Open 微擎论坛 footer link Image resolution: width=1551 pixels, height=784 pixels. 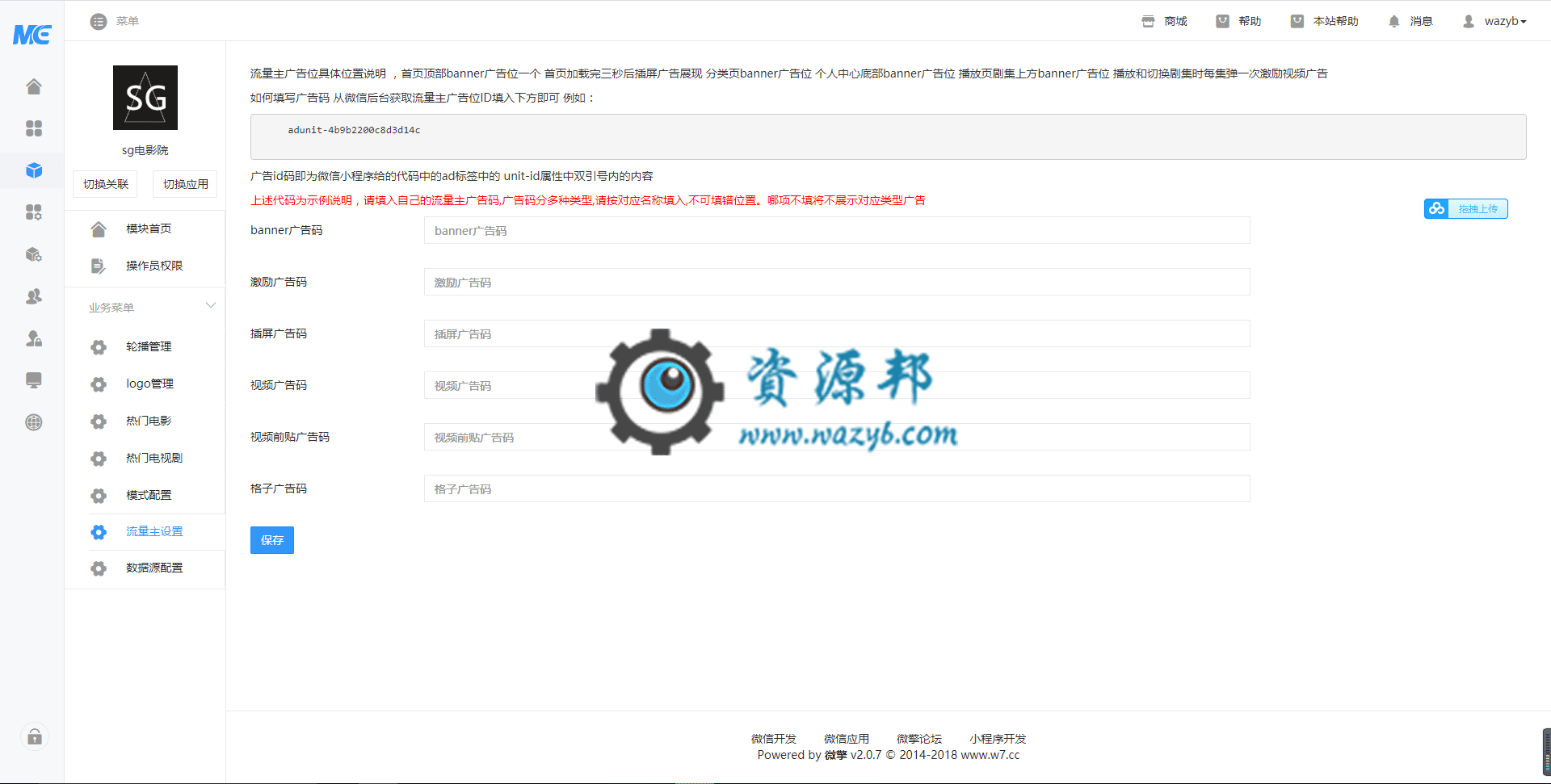tap(919, 739)
